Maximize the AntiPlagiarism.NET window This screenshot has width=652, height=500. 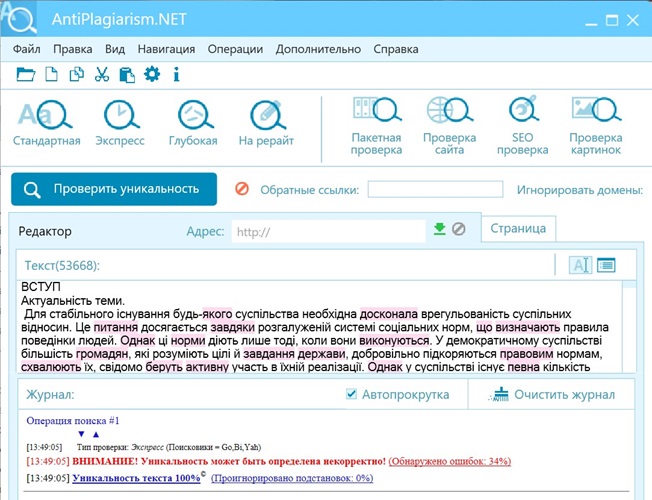[x=612, y=20]
